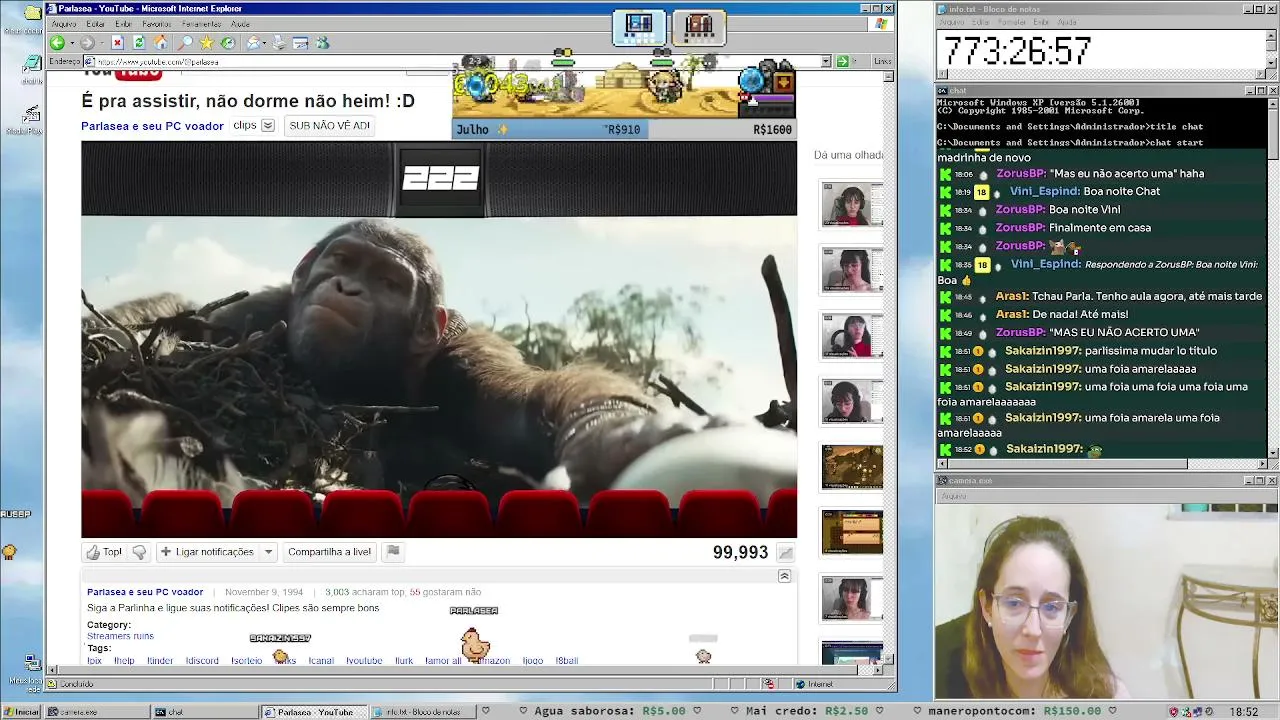Click the first suggested video thumbnail in sidebar
This screenshot has height=720, width=1280.
click(852, 204)
